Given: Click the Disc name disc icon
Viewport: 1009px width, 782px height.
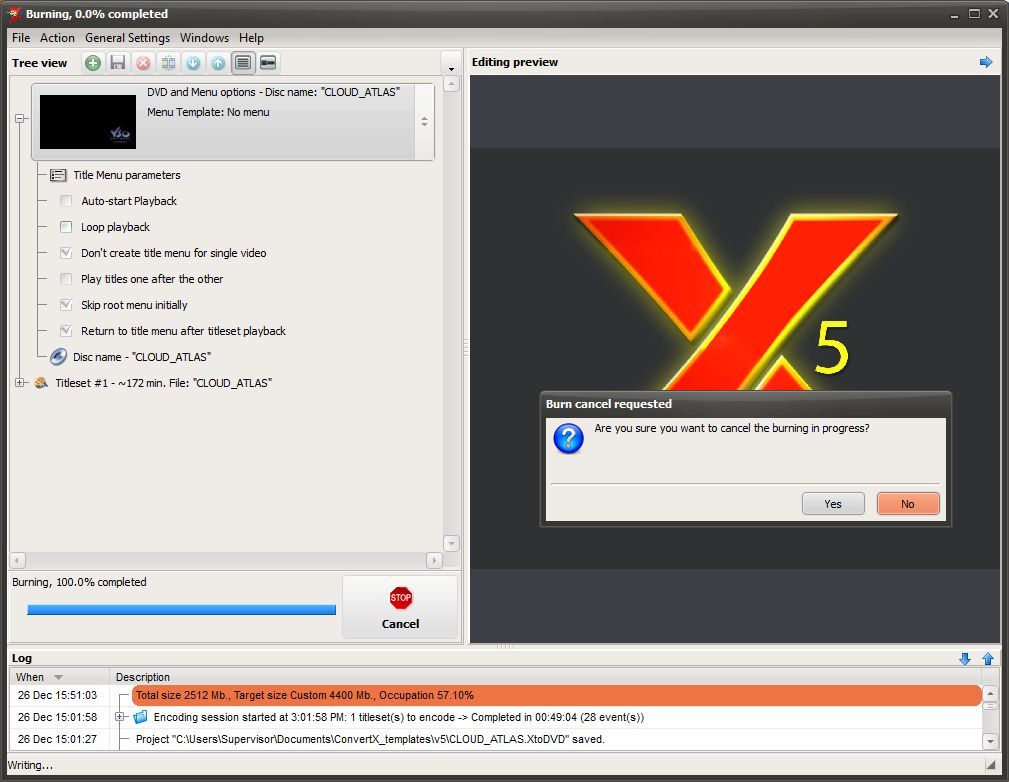Looking at the screenshot, I should click(x=58, y=357).
